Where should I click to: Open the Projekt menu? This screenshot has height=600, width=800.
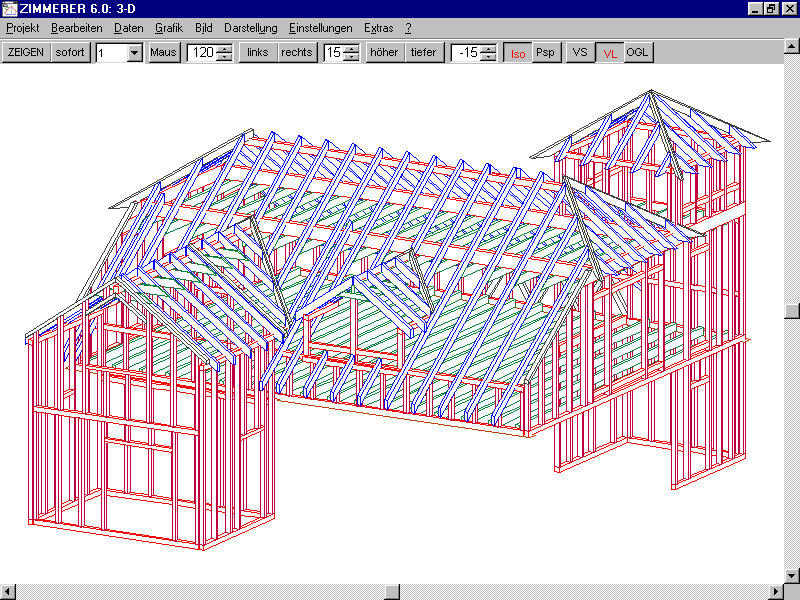tap(22, 28)
